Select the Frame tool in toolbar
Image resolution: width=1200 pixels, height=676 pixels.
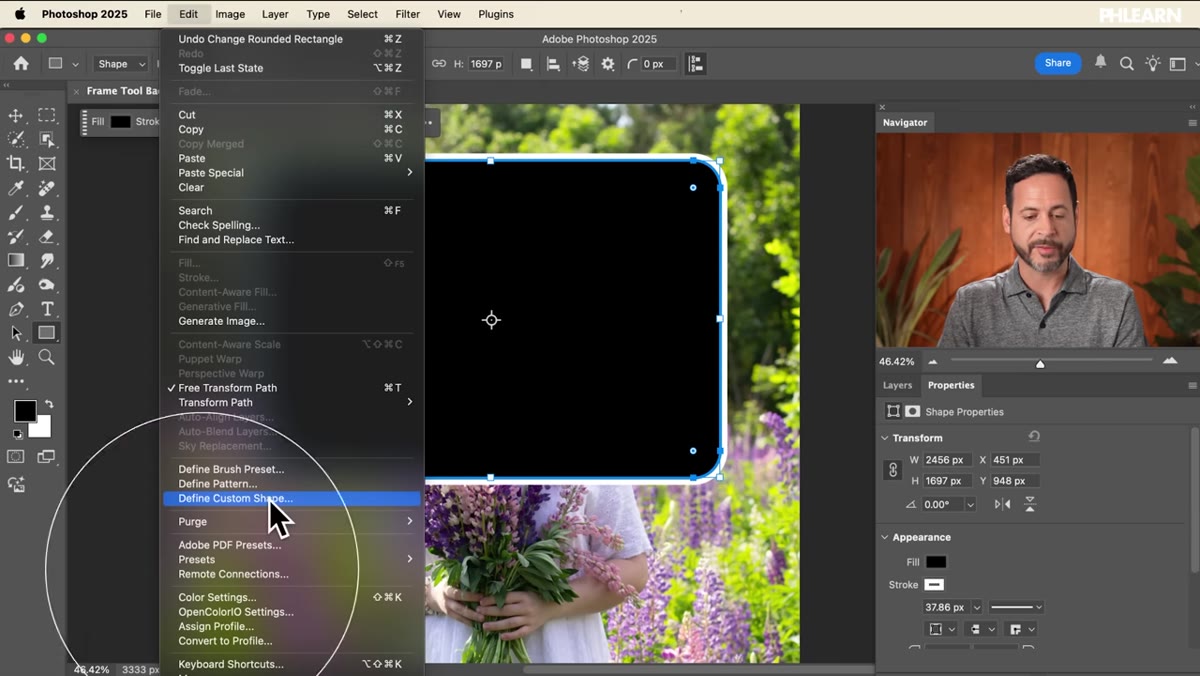tap(46, 164)
